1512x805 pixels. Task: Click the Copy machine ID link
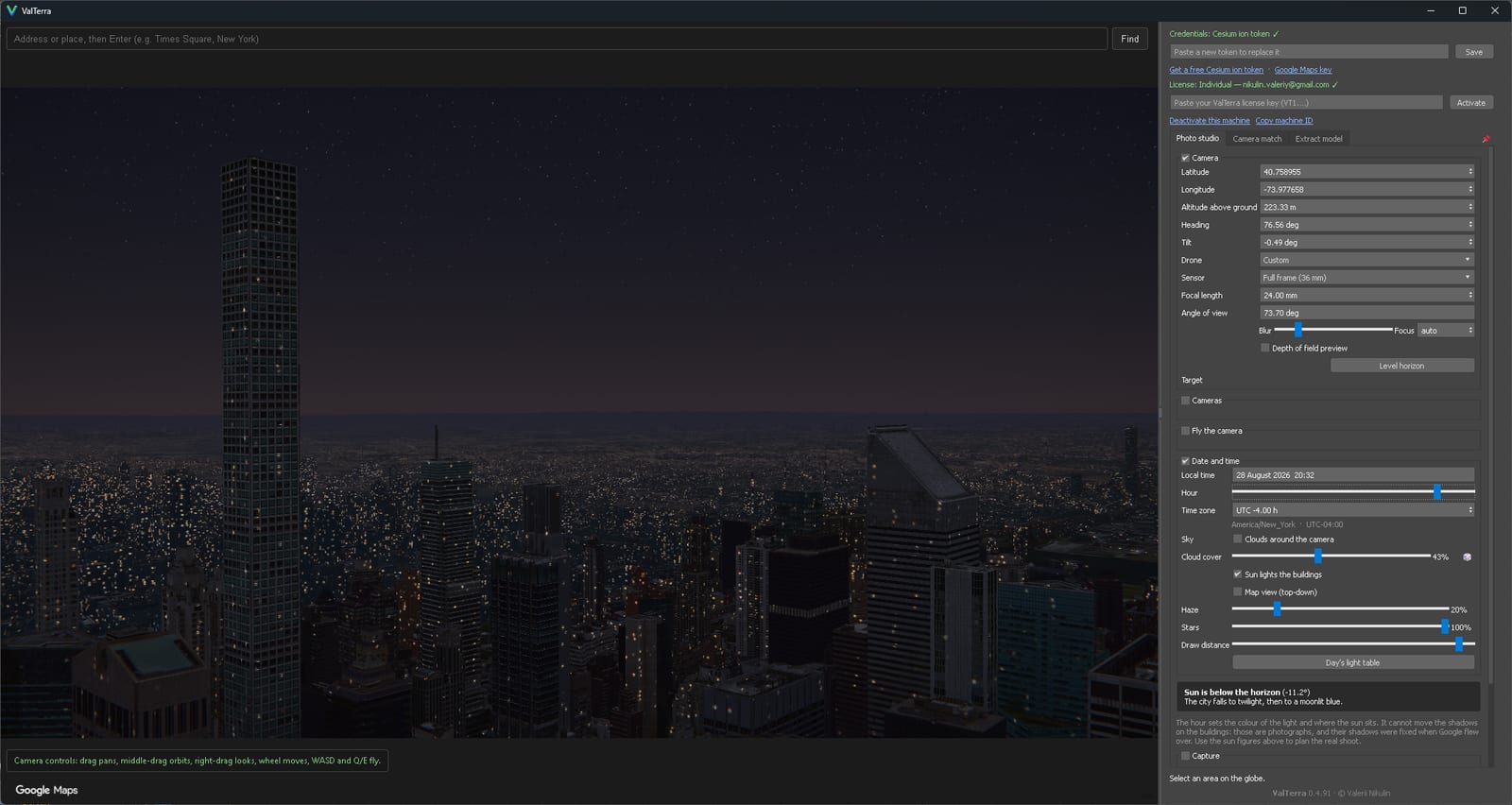click(x=1283, y=121)
